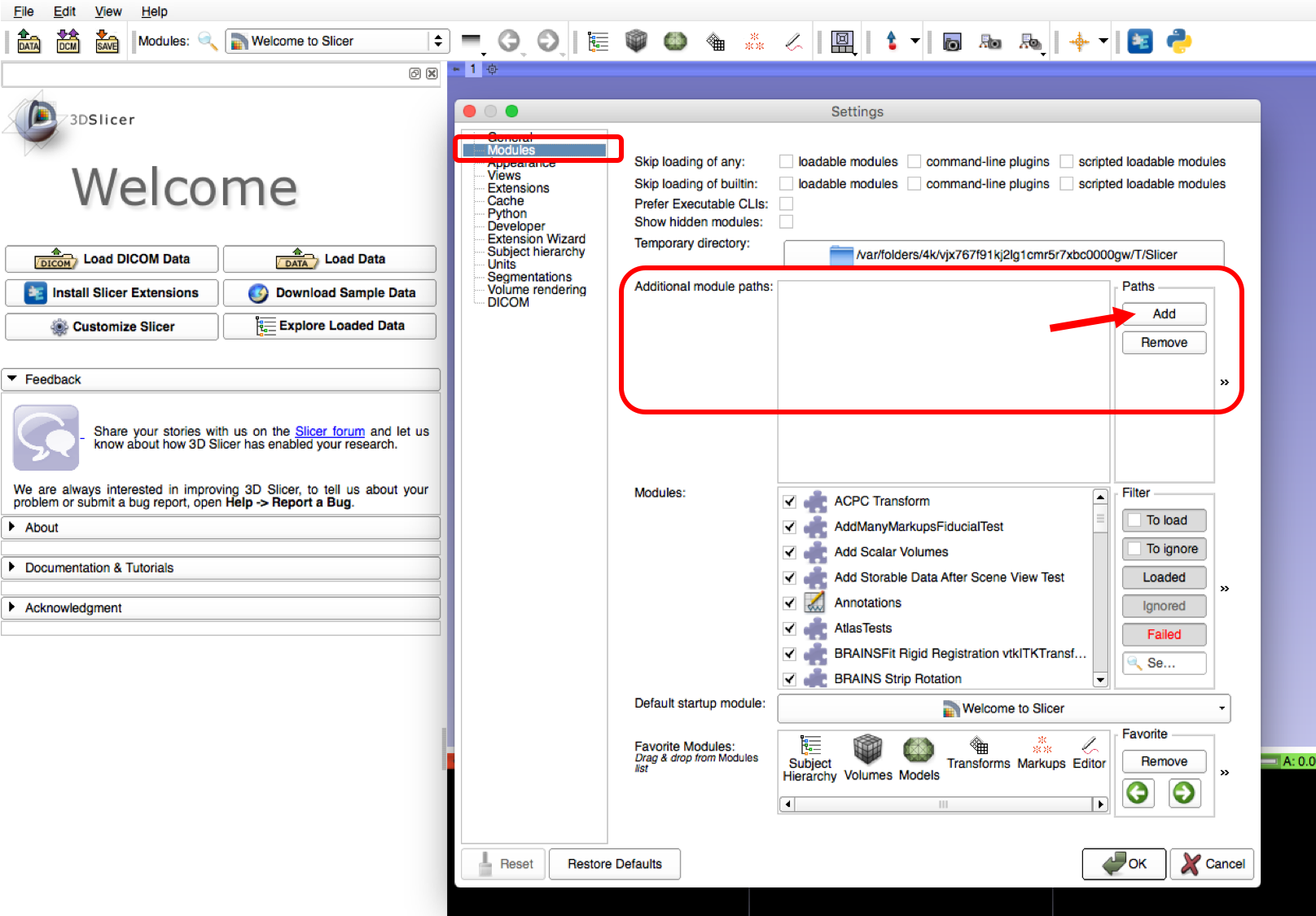Open the crosshair options dropdown arrow
The width and height of the screenshot is (1316, 916).
[1103, 41]
